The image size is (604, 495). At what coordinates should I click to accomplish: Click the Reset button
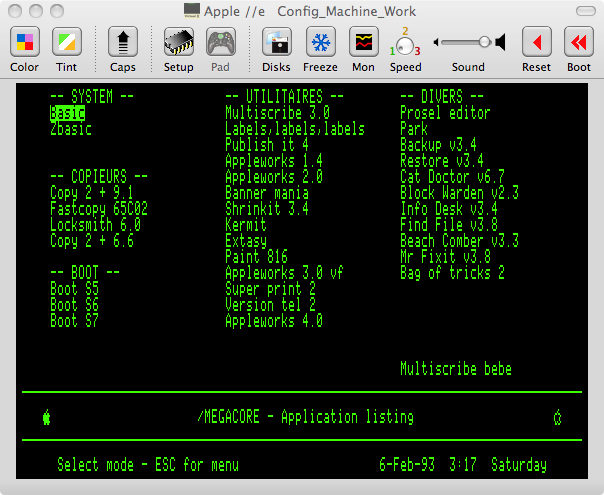point(537,42)
